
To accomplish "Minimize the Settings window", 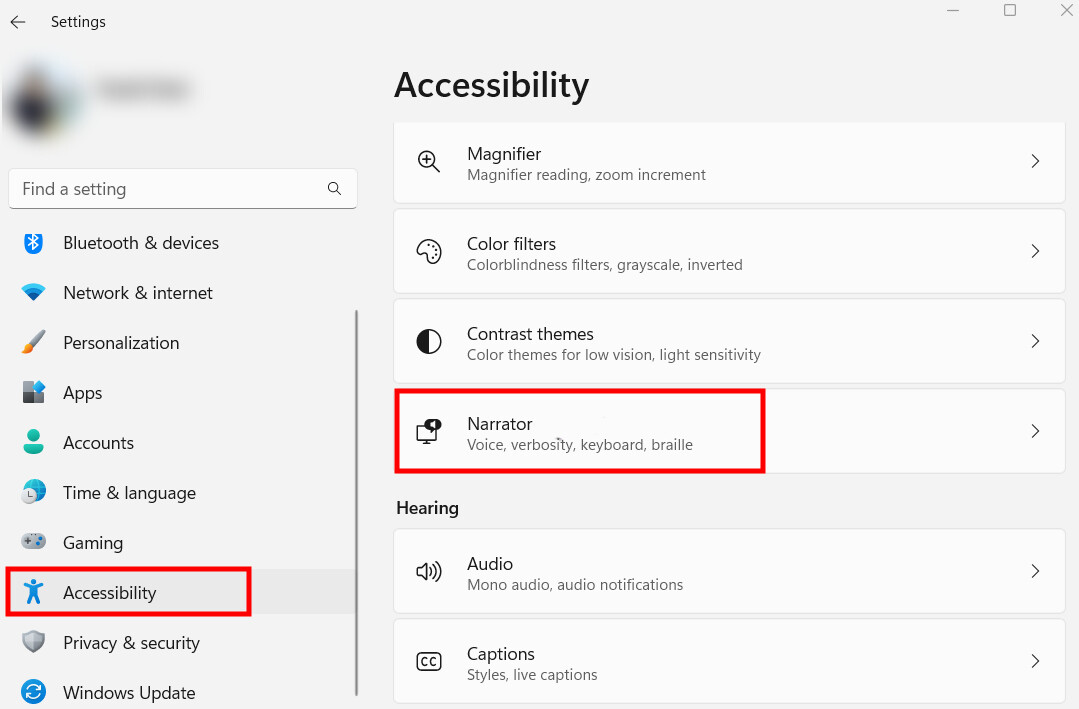I will (x=953, y=10).
